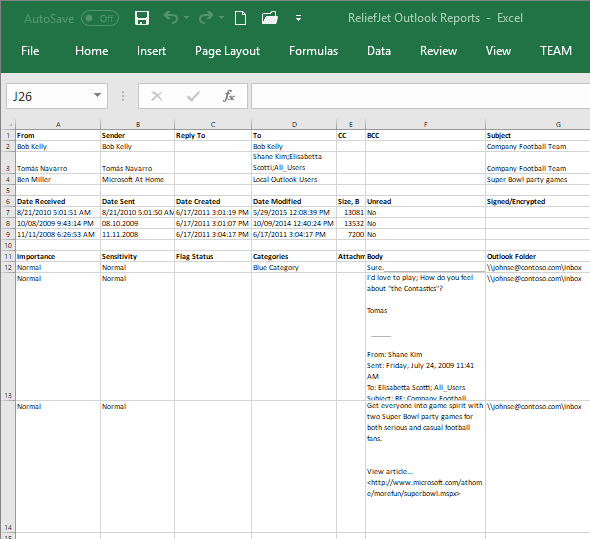Select column F header

[426, 124]
